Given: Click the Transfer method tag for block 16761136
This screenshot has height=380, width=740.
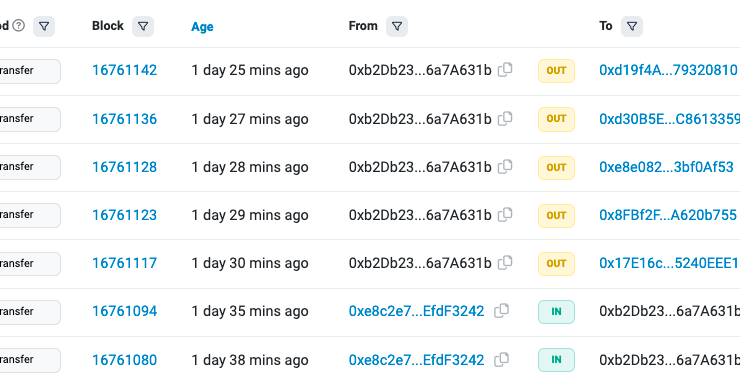Looking at the screenshot, I should point(30,119).
